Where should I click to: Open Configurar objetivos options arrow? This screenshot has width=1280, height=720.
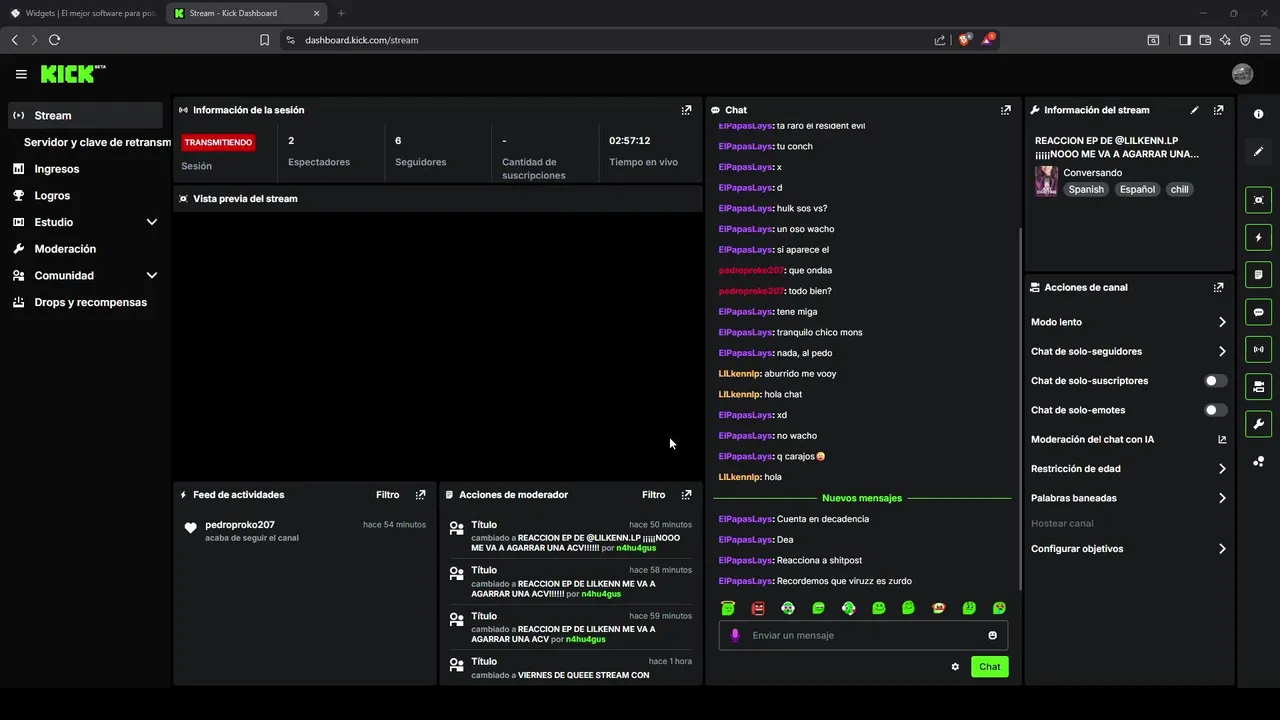pos(1222,549)
